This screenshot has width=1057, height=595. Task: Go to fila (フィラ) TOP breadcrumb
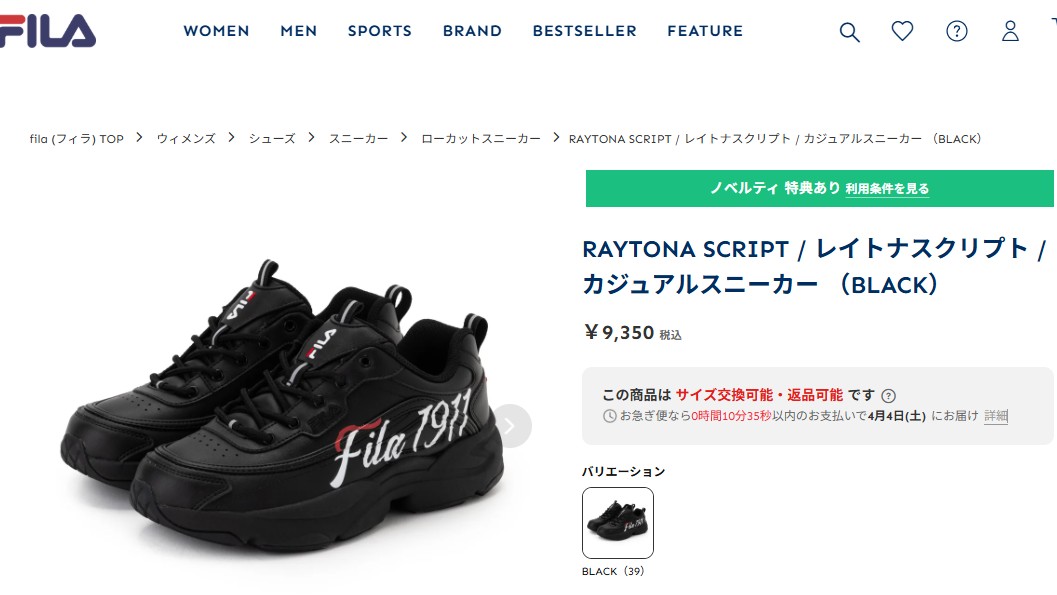(x=77, y=139)
